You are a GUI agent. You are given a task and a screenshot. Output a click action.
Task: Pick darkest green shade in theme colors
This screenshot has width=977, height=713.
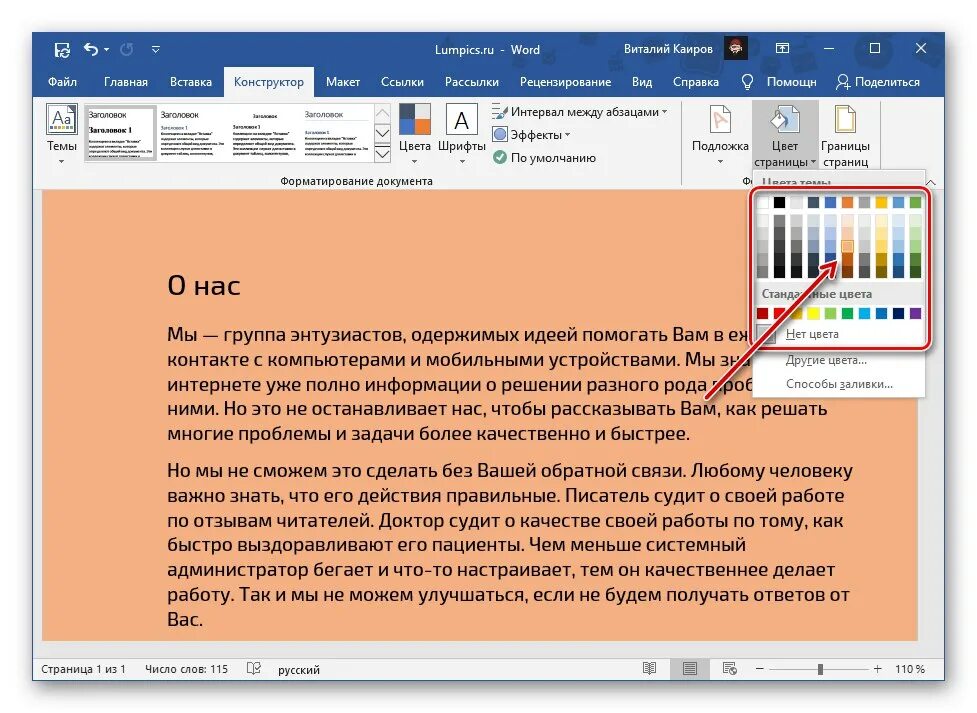click(915, 272)
